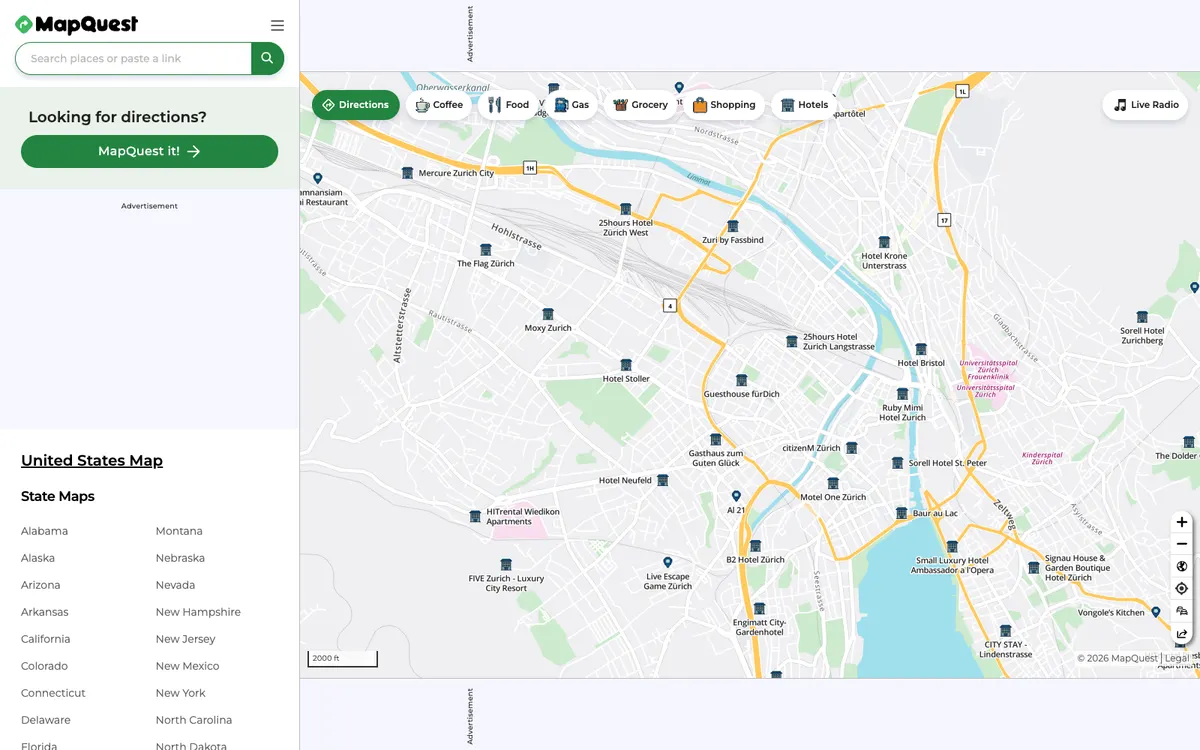
Task: Open the New York state map link
Action: pos(181,693)
